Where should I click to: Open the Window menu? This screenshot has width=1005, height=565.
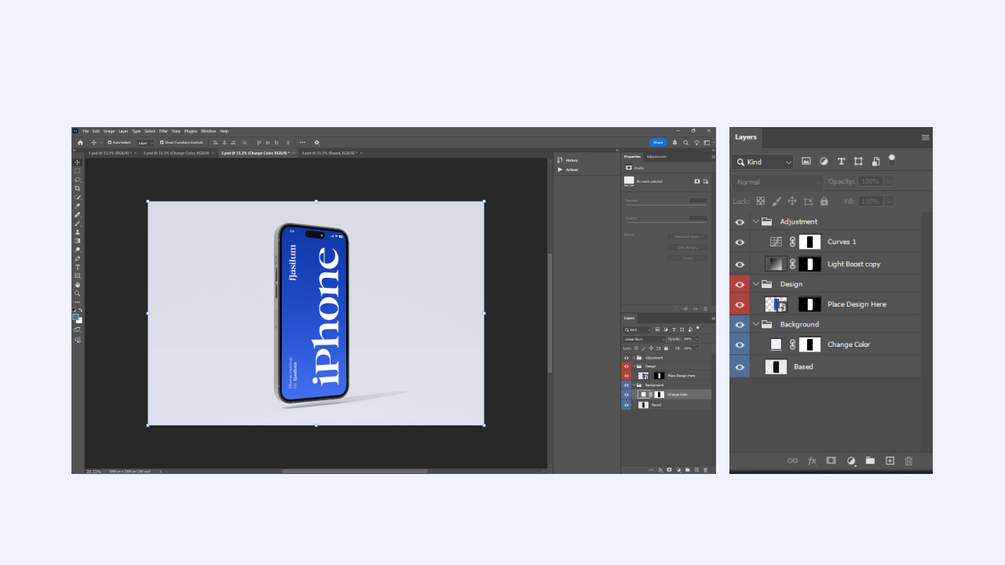pyautogui.click(x=208, y=131)
